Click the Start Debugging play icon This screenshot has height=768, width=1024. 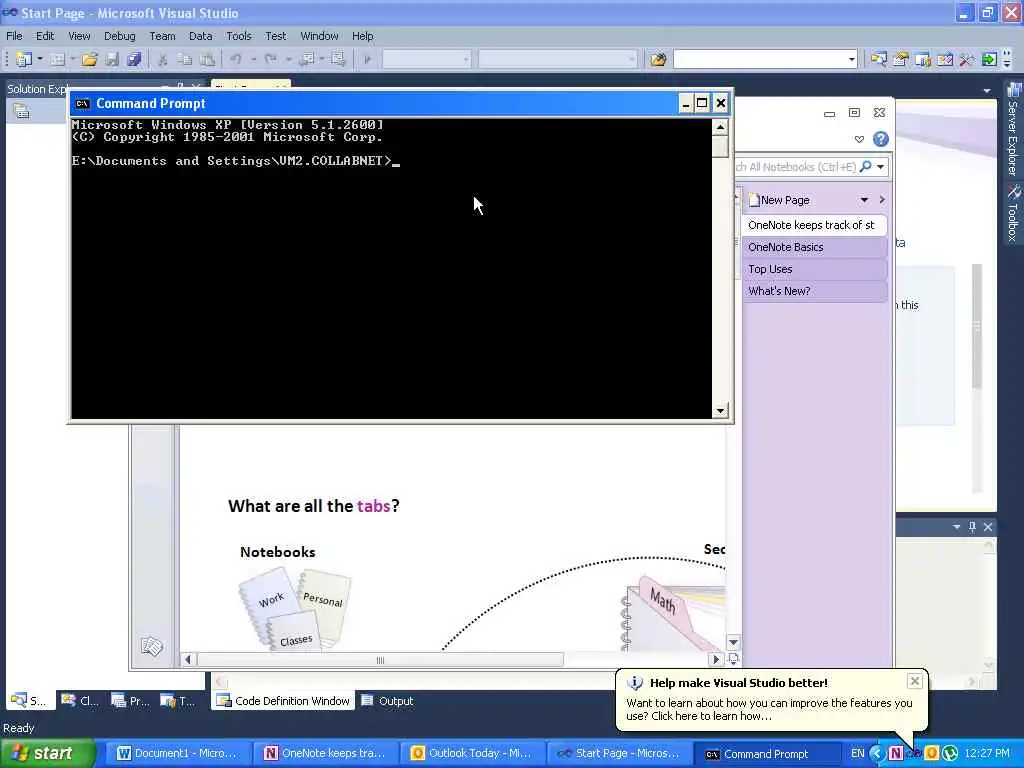pyautogui.click(x=368, y=59)
